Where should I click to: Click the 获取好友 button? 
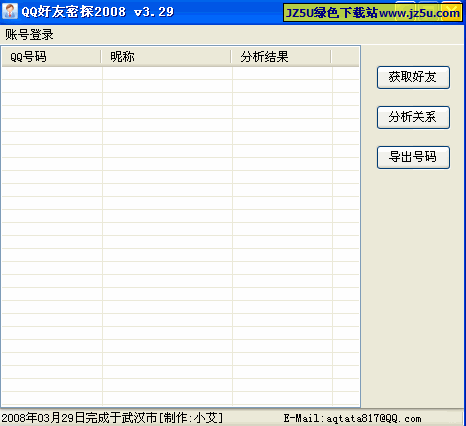point(413,77)
